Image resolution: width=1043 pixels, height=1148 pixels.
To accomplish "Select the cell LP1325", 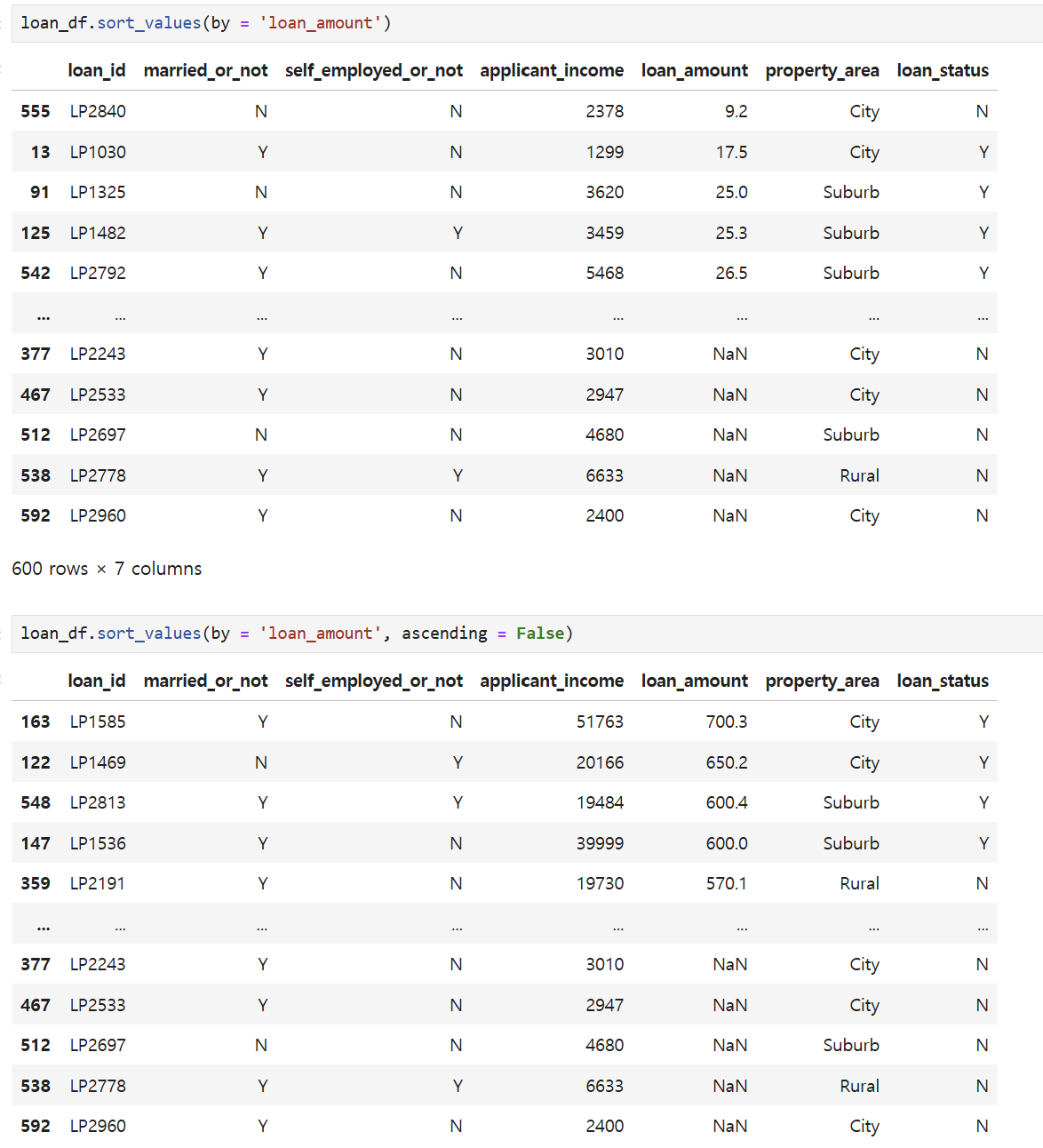I will click(98, 192).
